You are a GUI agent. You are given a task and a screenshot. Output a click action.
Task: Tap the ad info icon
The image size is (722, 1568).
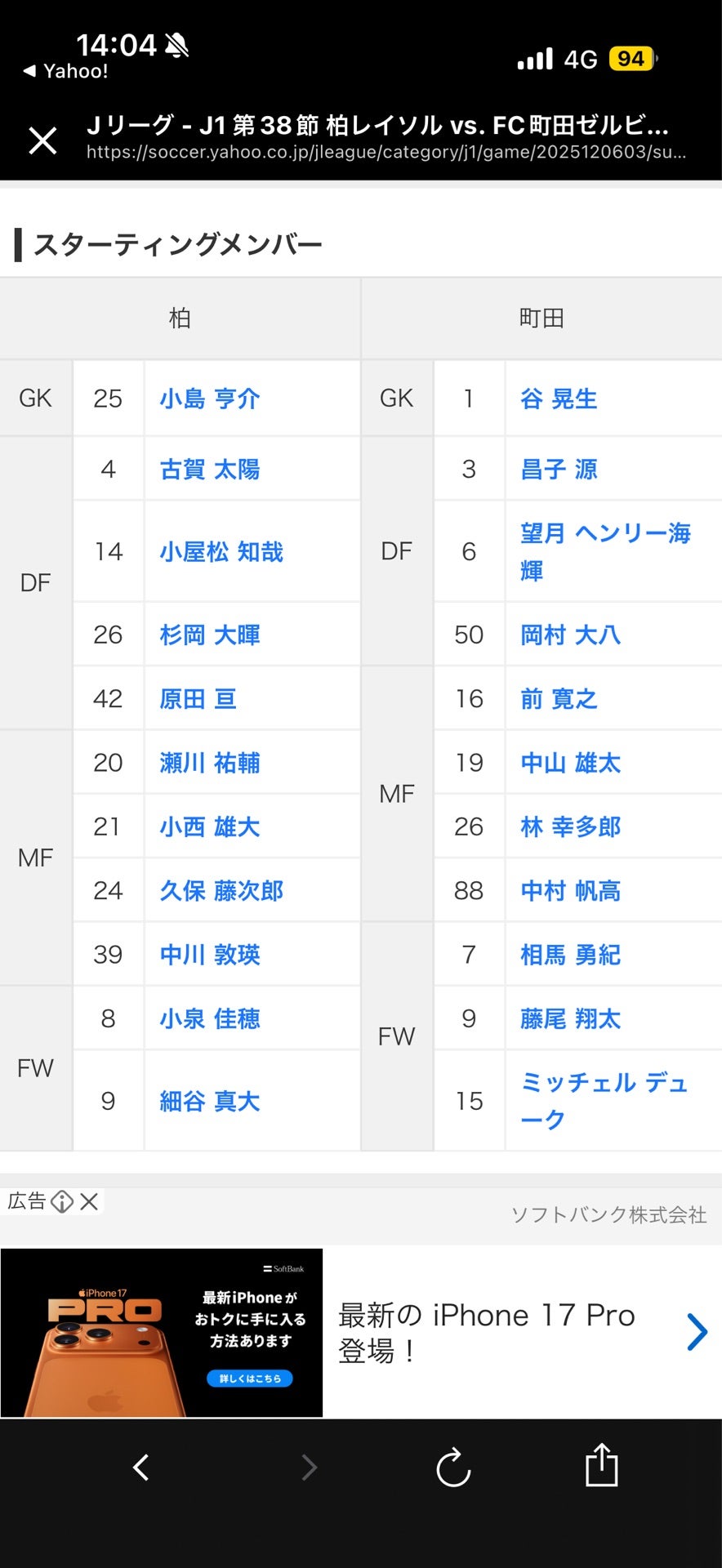tap(62, 1201)
